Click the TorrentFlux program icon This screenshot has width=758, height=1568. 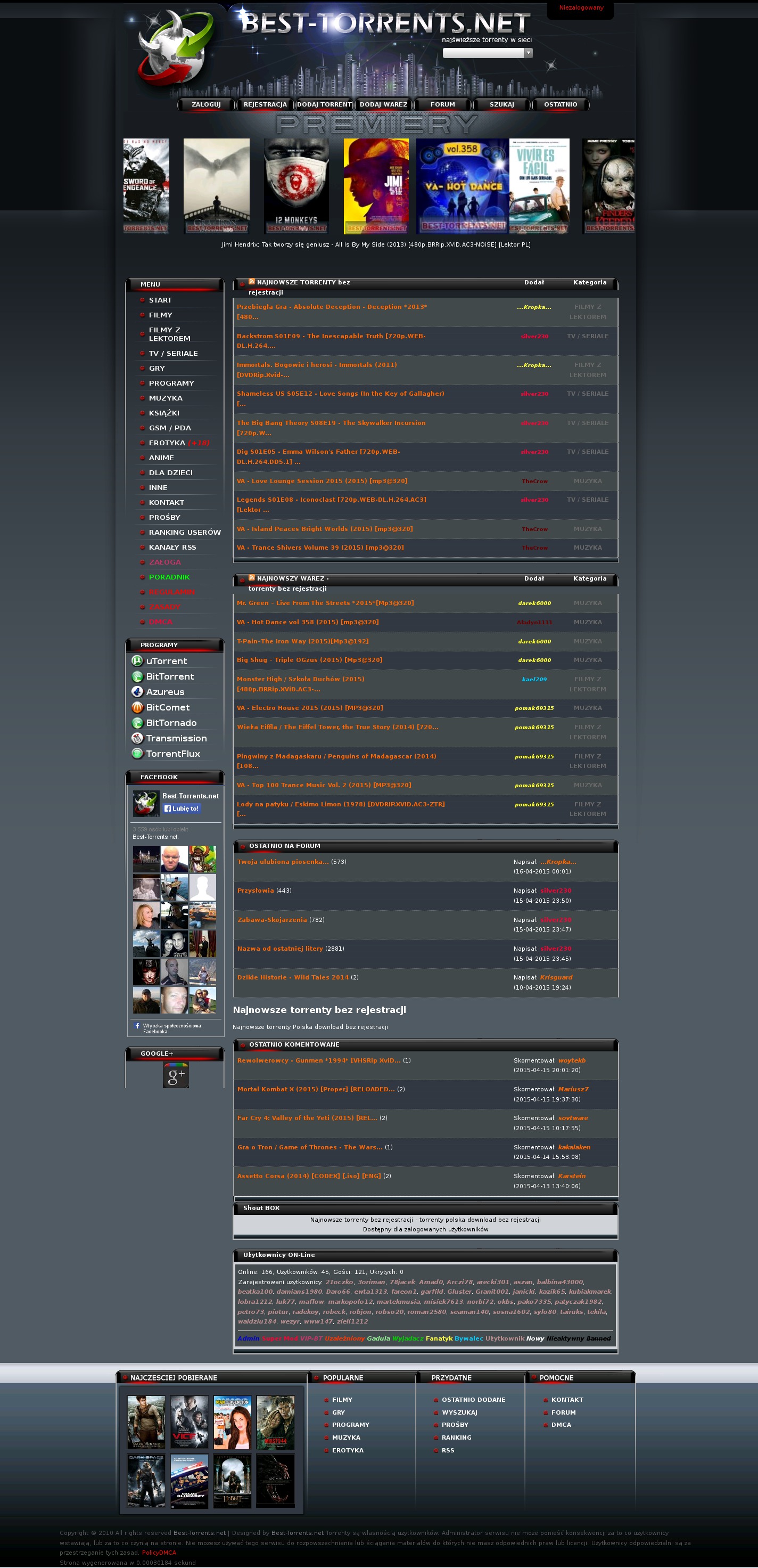click(x=137, y=754)
